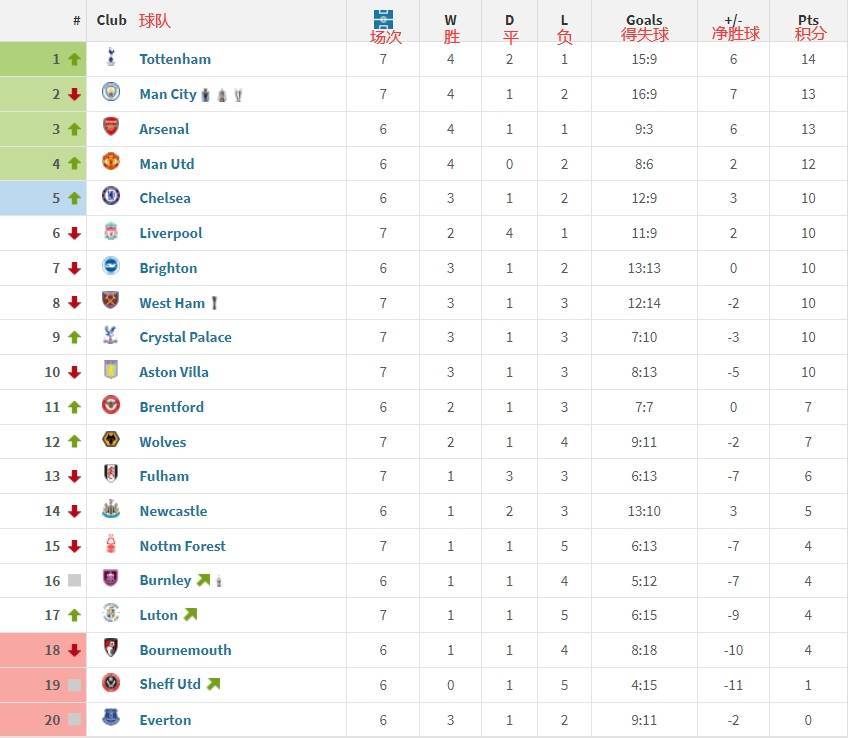
Task: Click the Chelsea club badge icon
Action: (111, 197)
